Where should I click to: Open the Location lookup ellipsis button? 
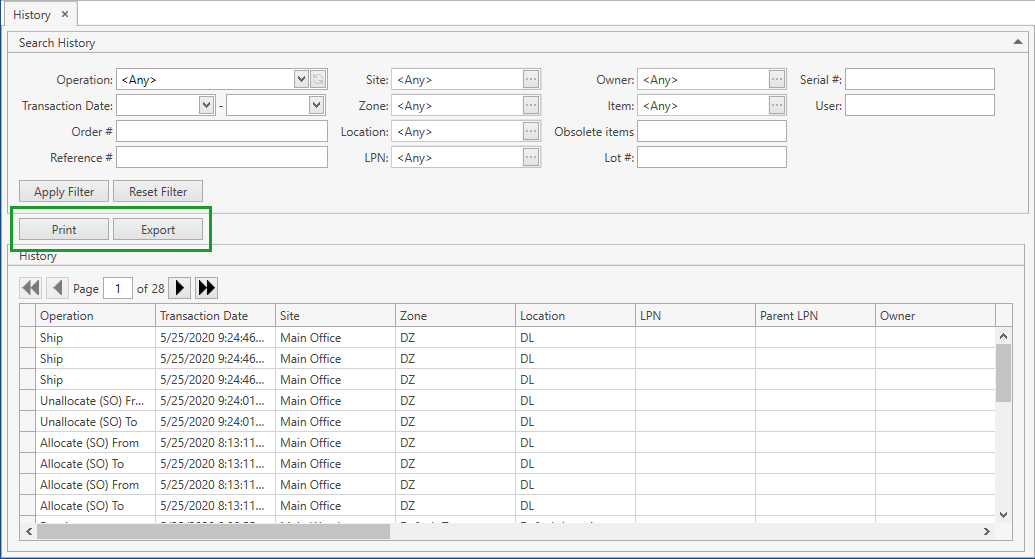point(531,132)
